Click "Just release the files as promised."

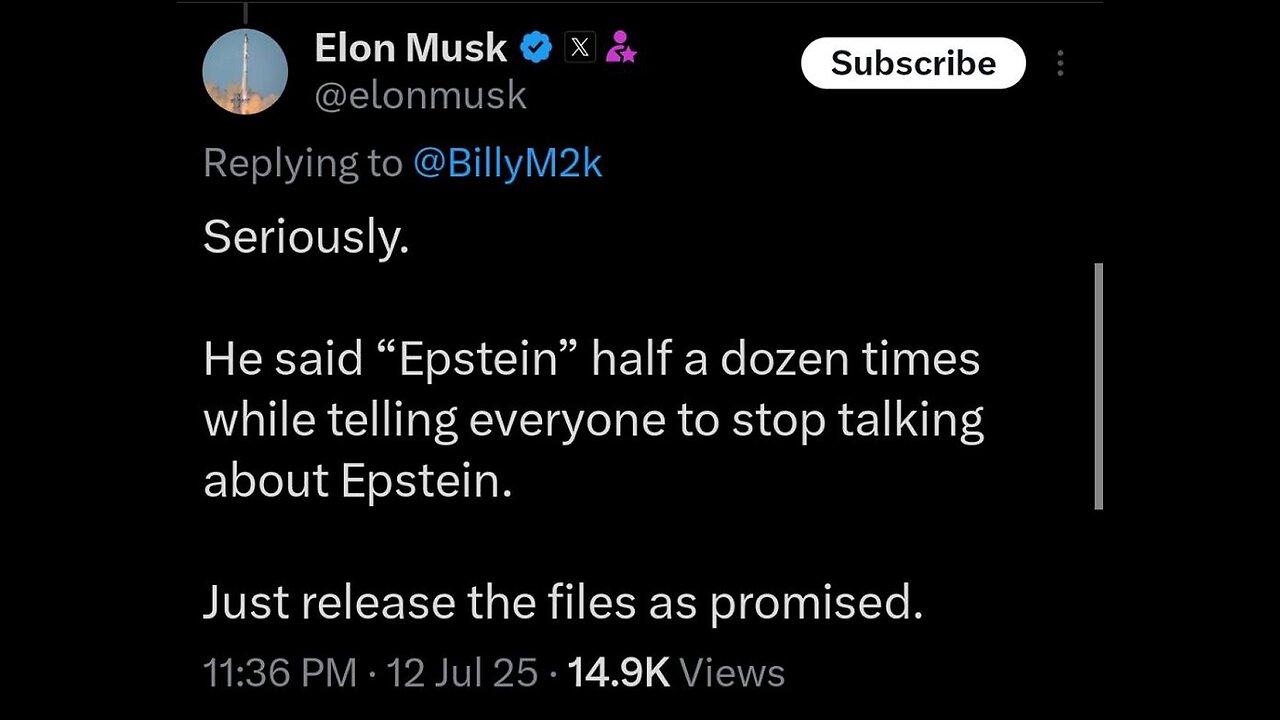tap(563, 603)
